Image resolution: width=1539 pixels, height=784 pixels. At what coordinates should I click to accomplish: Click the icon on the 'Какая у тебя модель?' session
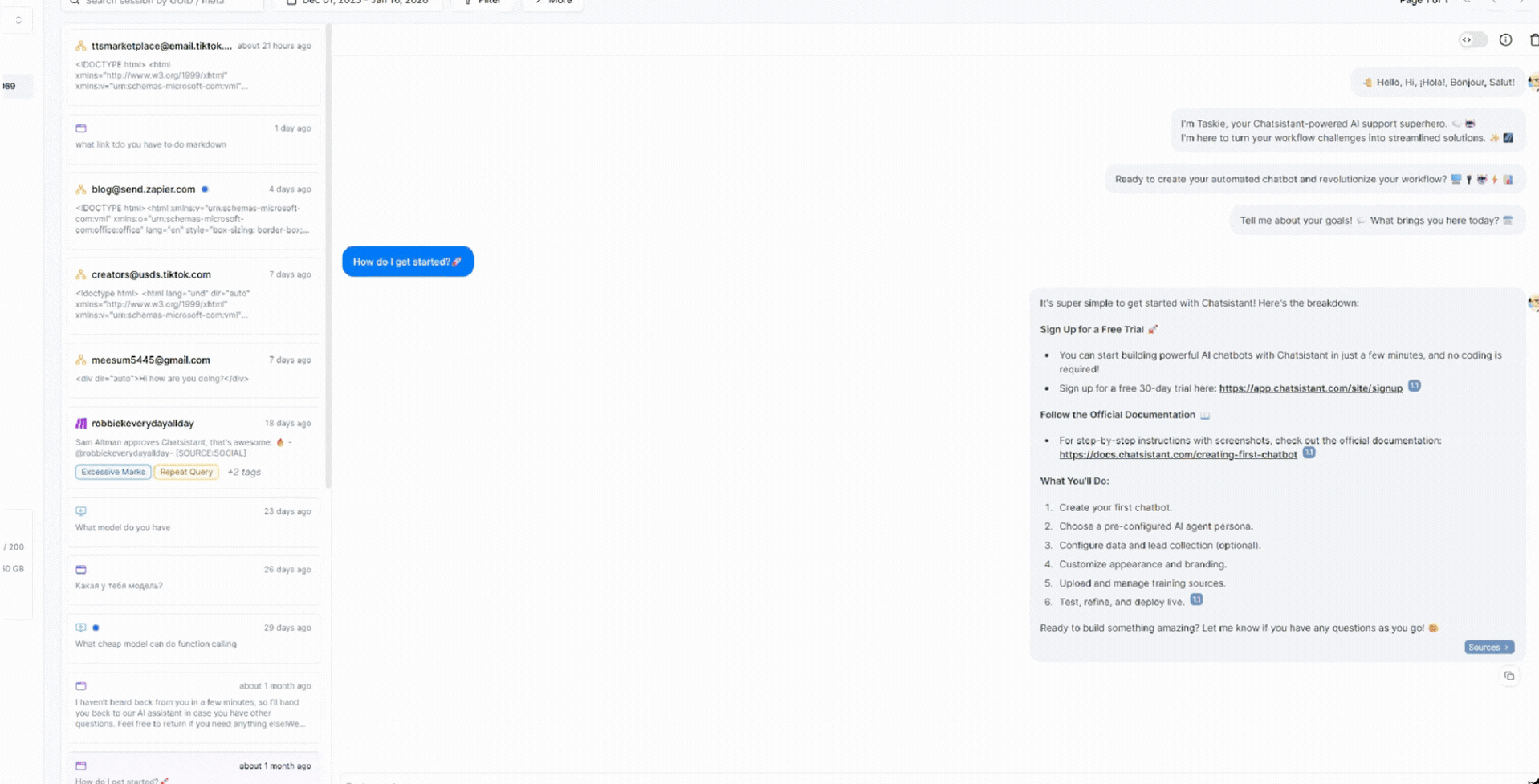coord(81,570)
